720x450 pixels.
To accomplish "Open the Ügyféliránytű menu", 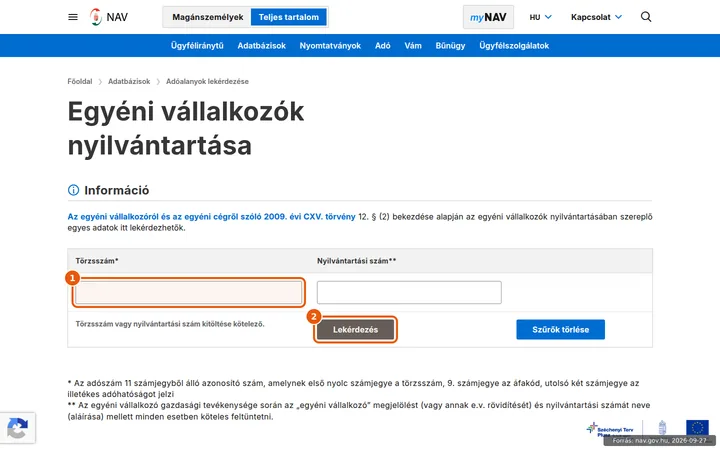I will pyautogui.click(x=197, y=45).
